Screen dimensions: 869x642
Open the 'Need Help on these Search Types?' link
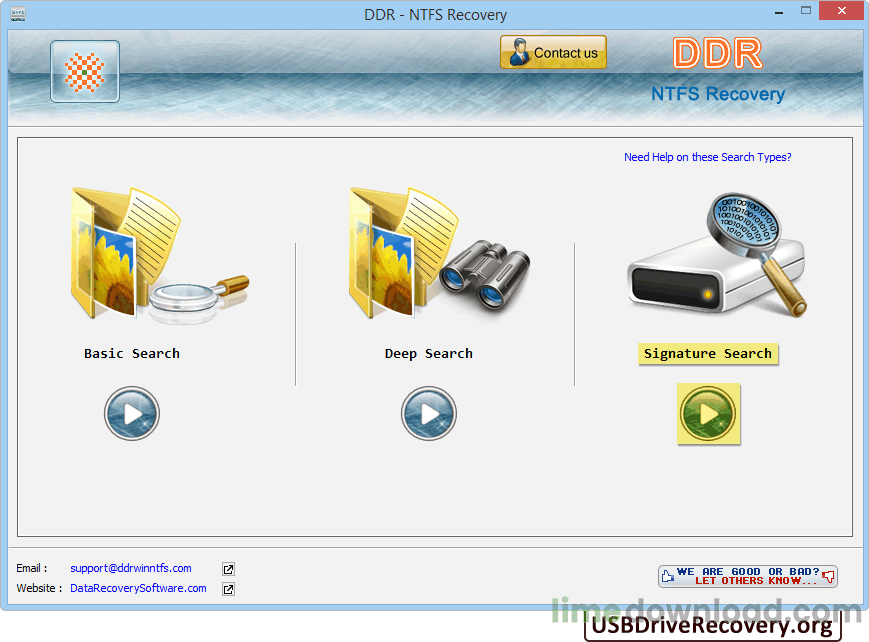tap(707, 157)
